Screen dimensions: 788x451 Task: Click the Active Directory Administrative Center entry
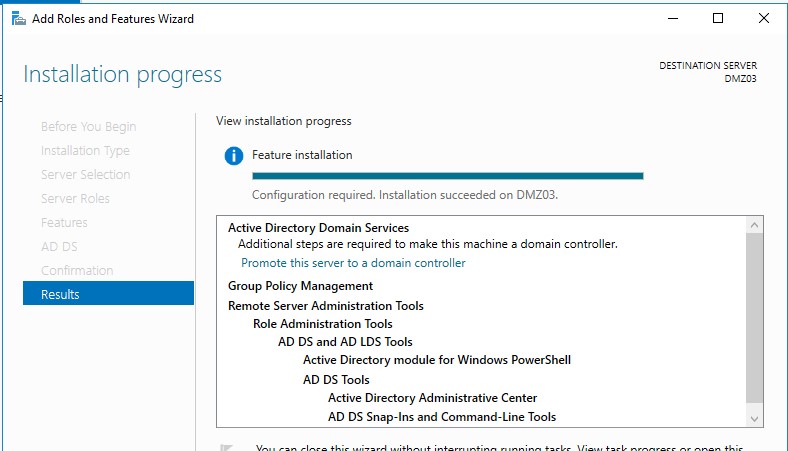[x=433, y=398]
